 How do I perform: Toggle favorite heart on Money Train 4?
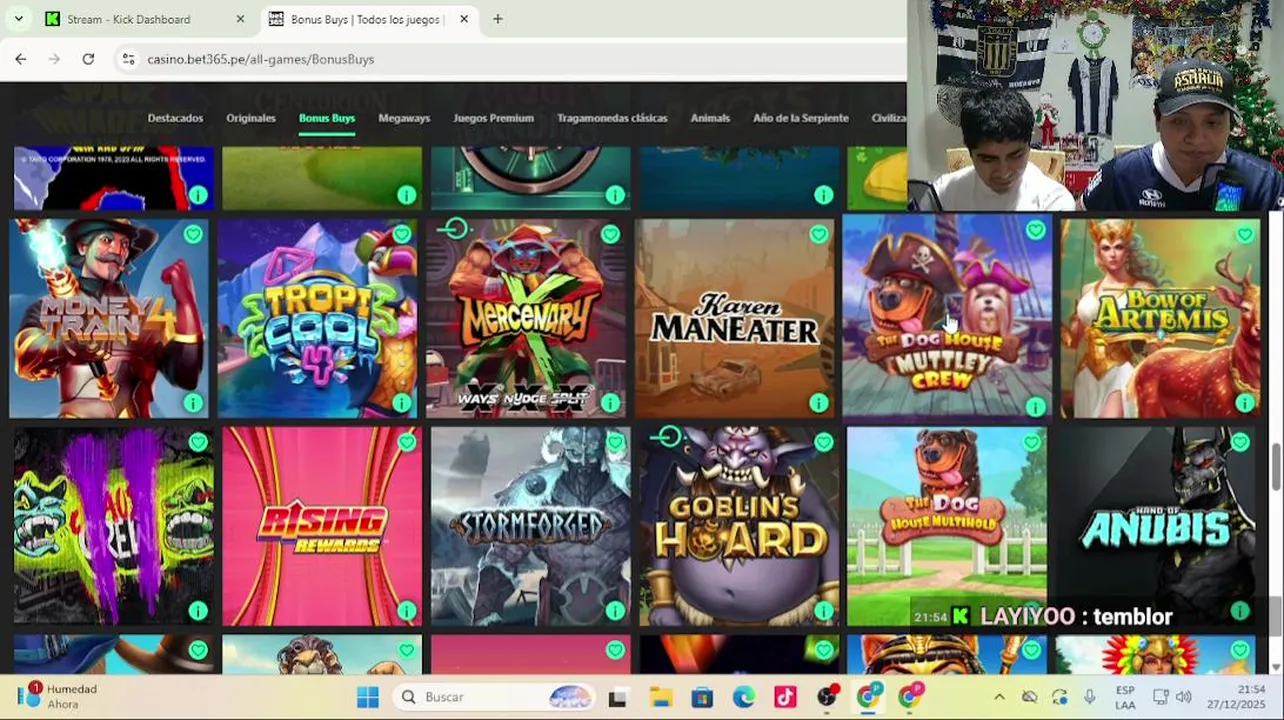coord(193,234)
